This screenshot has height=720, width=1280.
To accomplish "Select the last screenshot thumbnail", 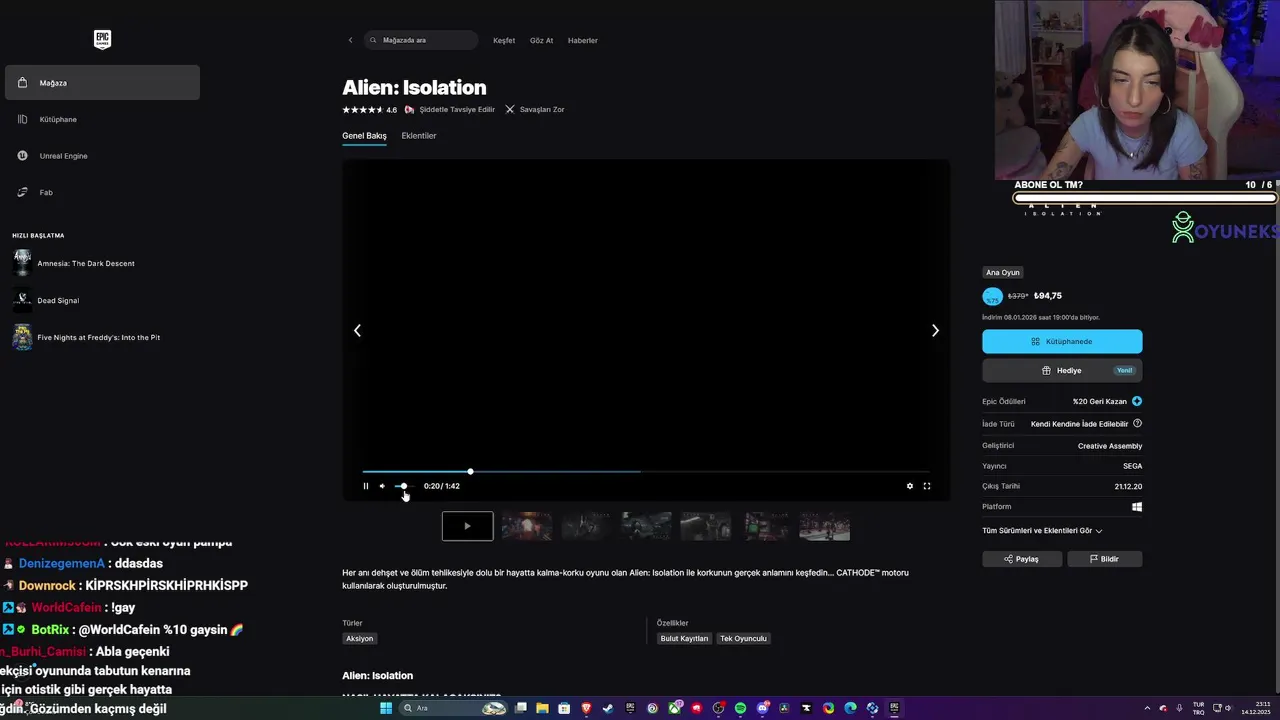I will 825,526.
